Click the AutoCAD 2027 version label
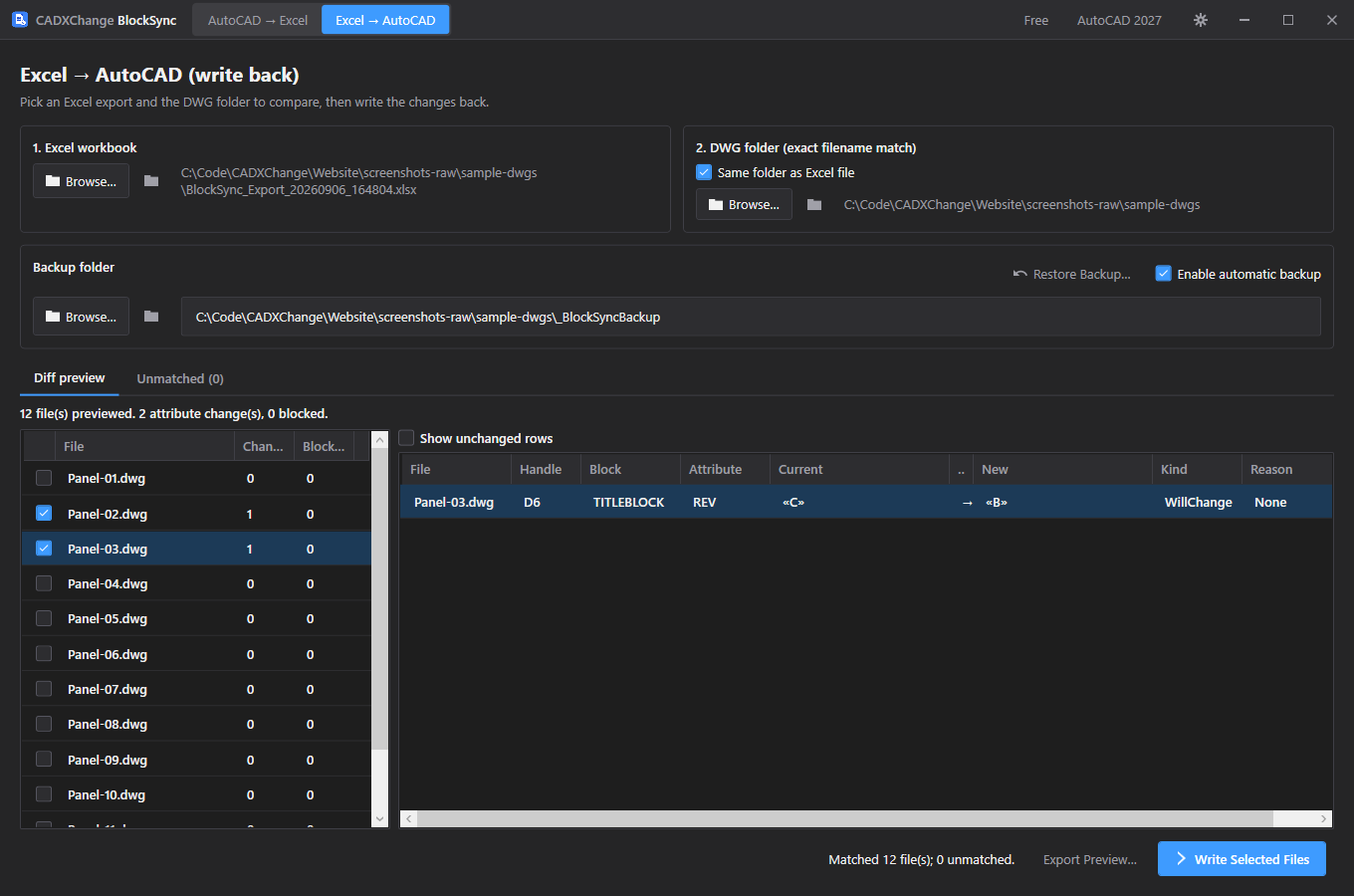The height and width of the screenshot is (896, 1354). tap(1119, 20)
